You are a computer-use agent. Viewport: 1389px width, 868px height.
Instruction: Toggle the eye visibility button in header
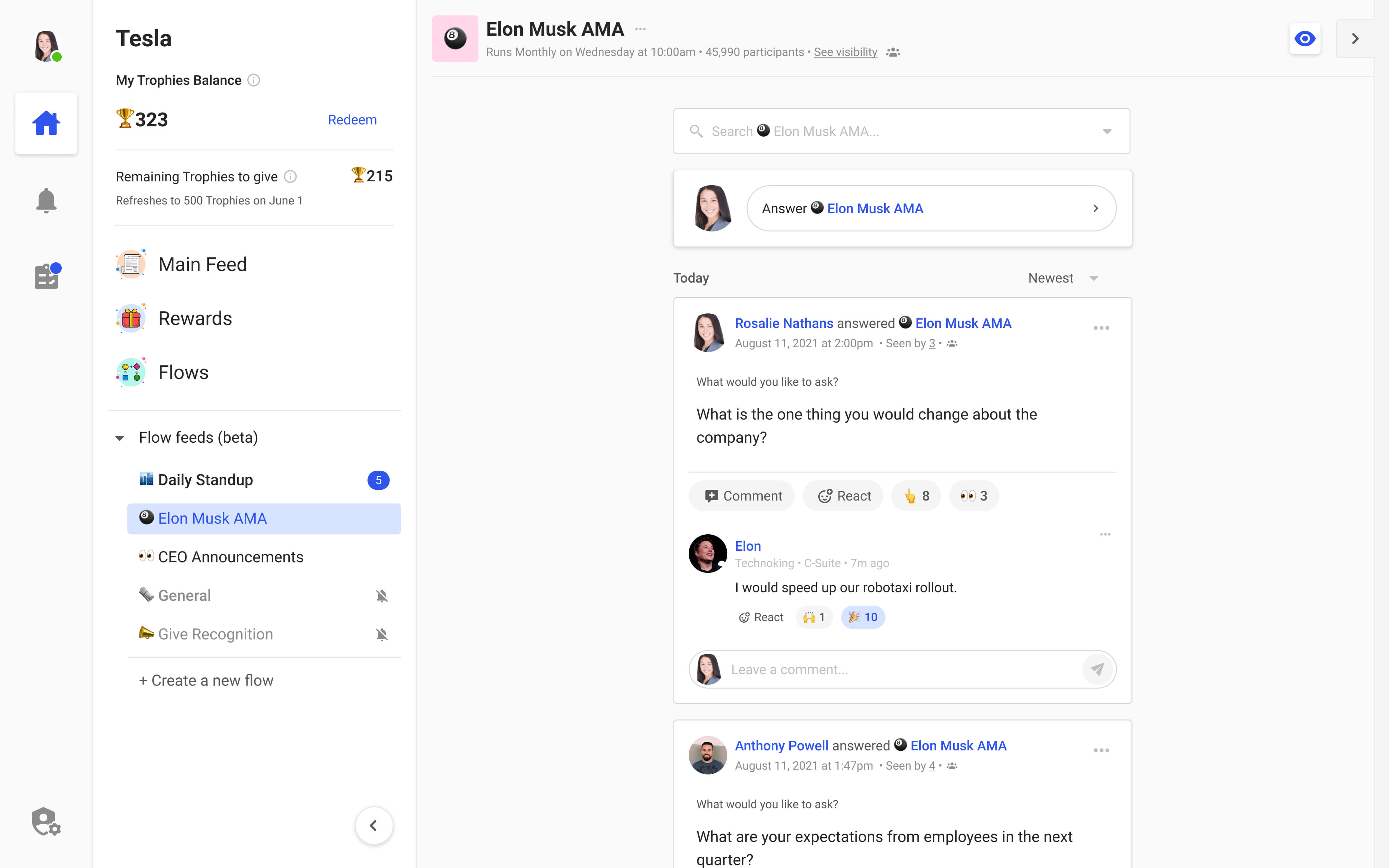1305,39
